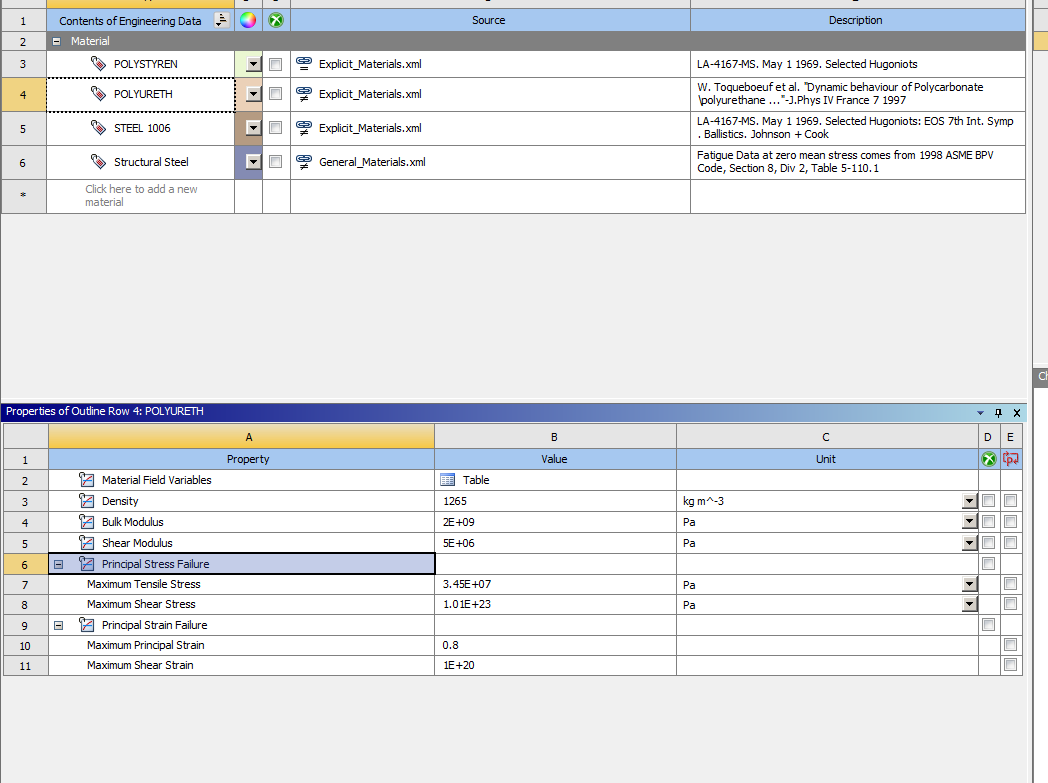The height and width of the screenshot is (783, 1048).
Task: Click the parameterize icon in column E header
Action: click(x=1010, y=459)
